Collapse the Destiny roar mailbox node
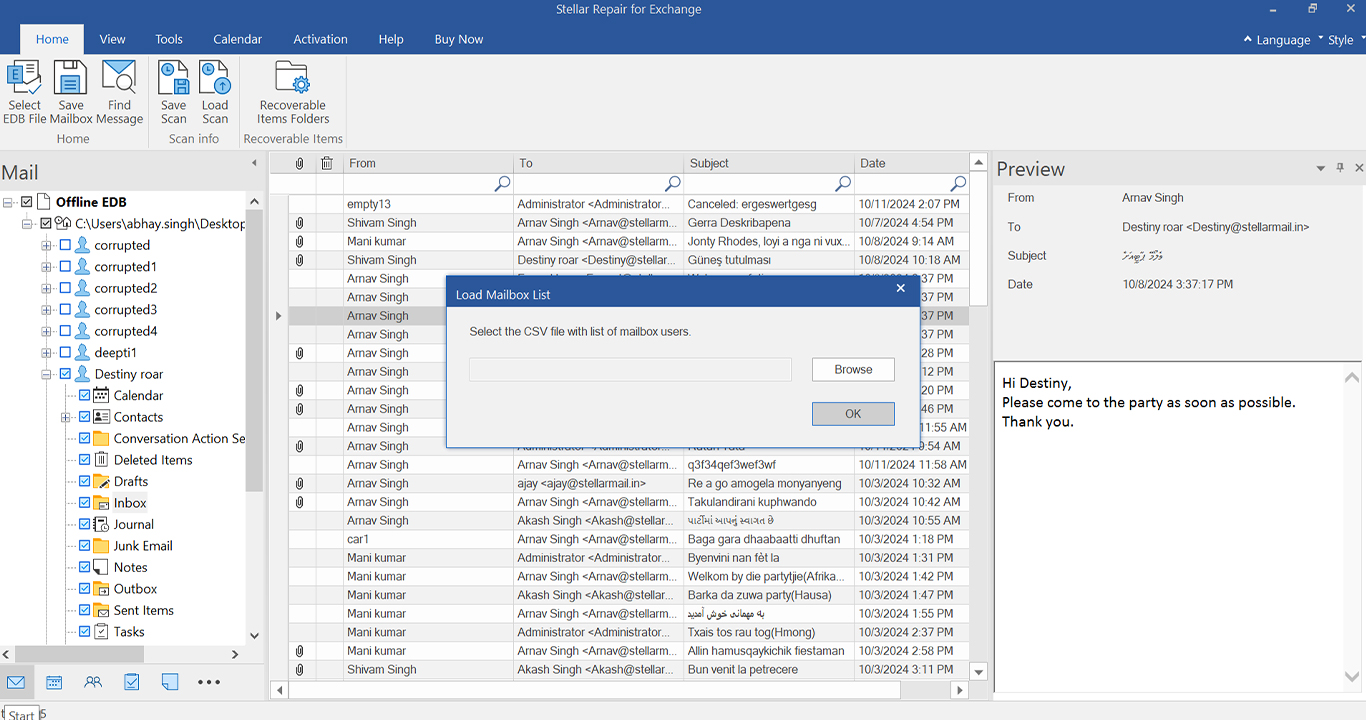1366x720 pixels. [x=46, y=374]
